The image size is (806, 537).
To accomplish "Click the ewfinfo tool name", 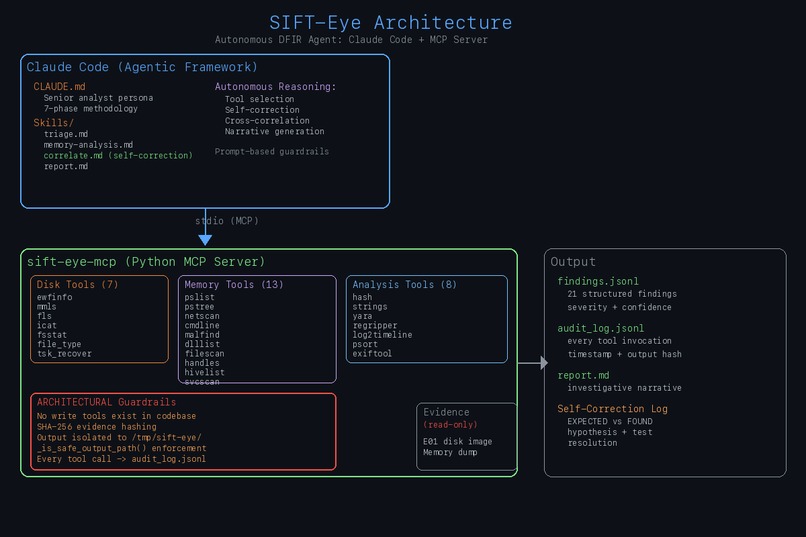I will point(54,297).
